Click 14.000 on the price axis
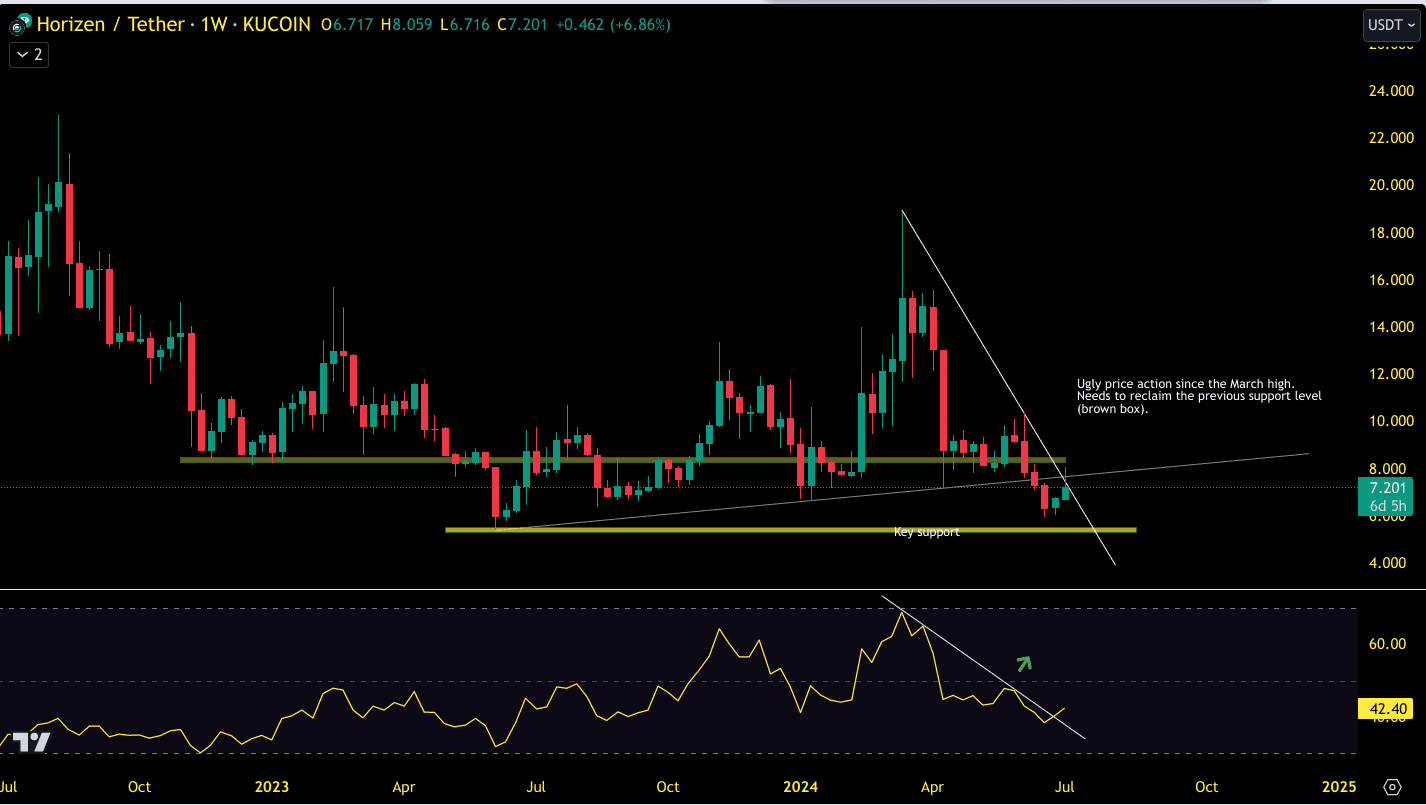Image resolution: width=1426 pixels, height=805 pixels. pos(1392,327)
